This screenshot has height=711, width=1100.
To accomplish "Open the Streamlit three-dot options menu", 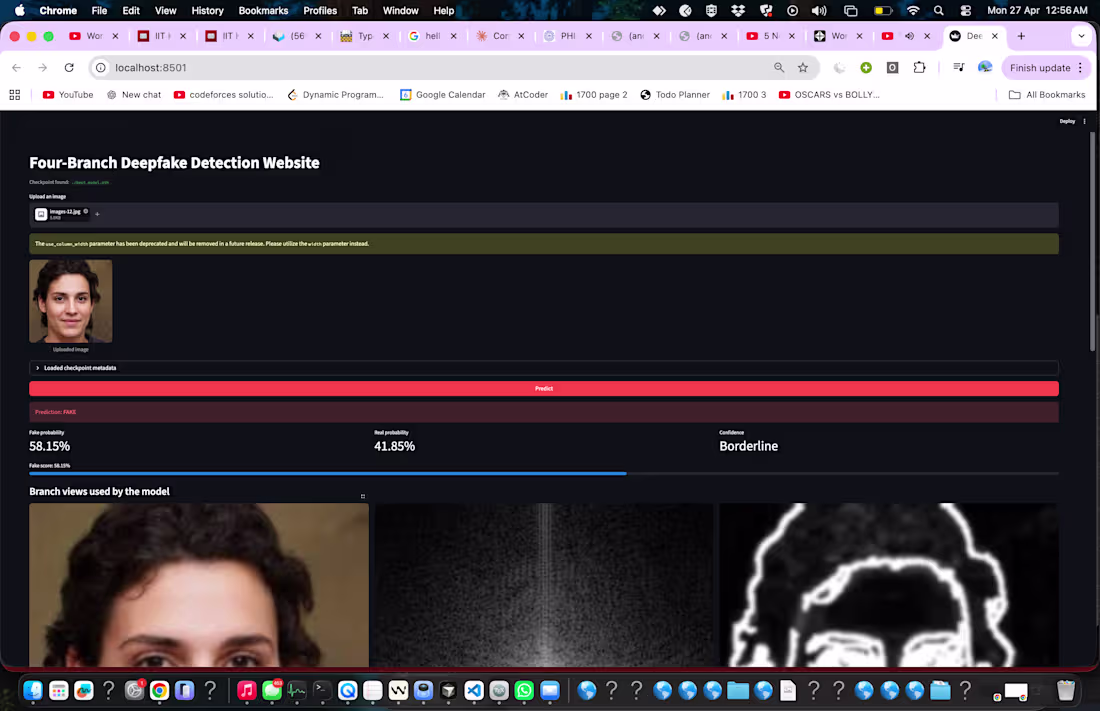I will 1084,121.
